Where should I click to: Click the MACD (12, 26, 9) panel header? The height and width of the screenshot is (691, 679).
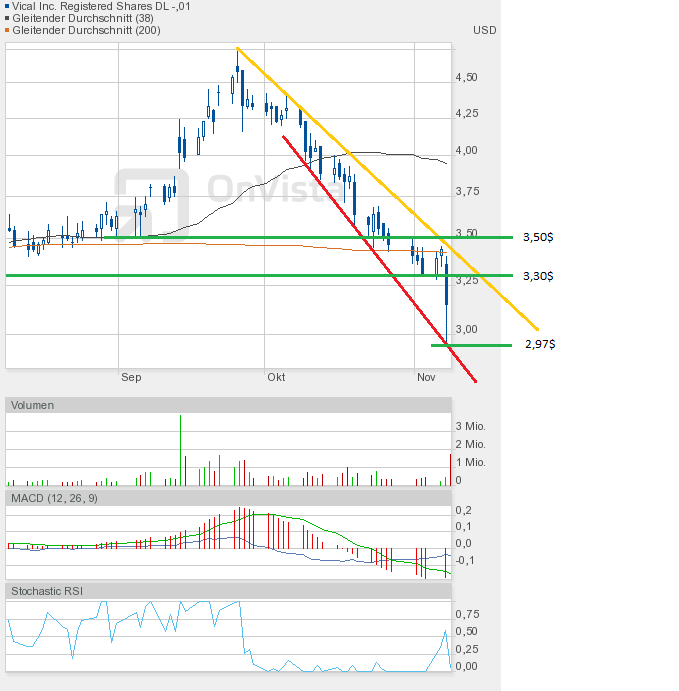click(55, 497)
